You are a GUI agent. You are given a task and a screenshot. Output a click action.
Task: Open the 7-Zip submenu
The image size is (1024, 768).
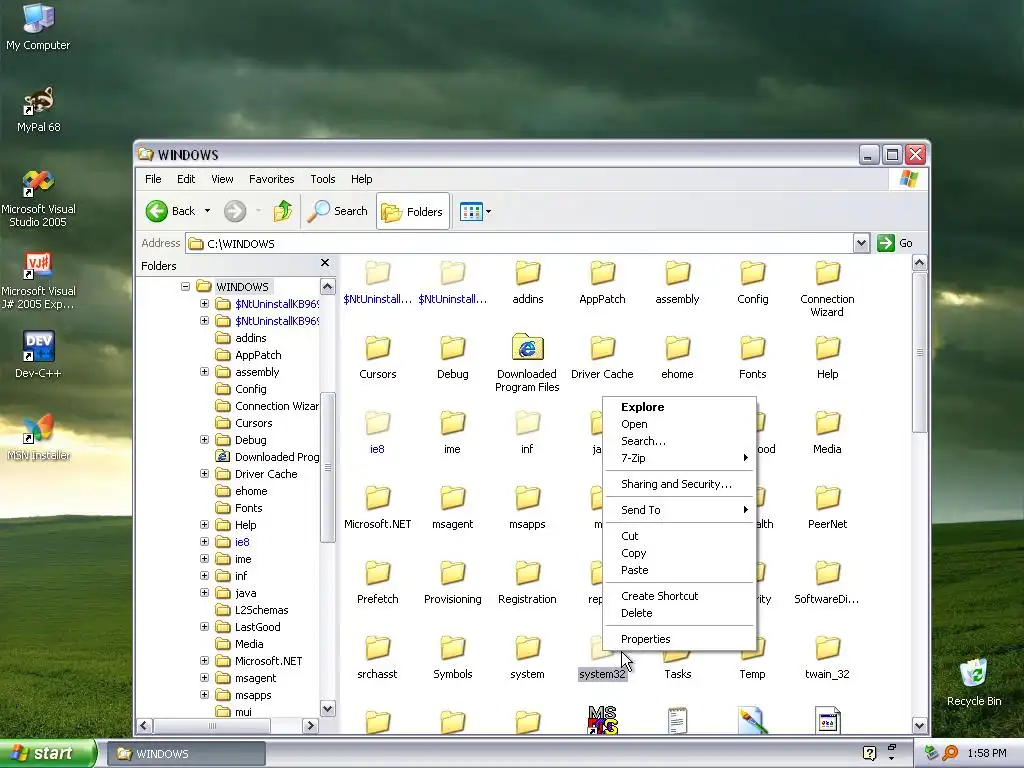coord(679,458)
